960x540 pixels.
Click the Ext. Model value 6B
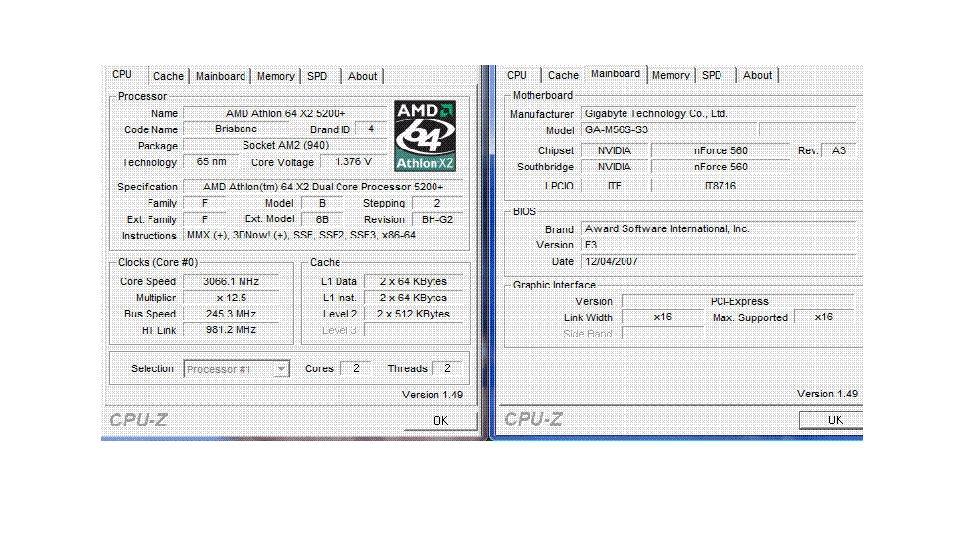point(322,219)
